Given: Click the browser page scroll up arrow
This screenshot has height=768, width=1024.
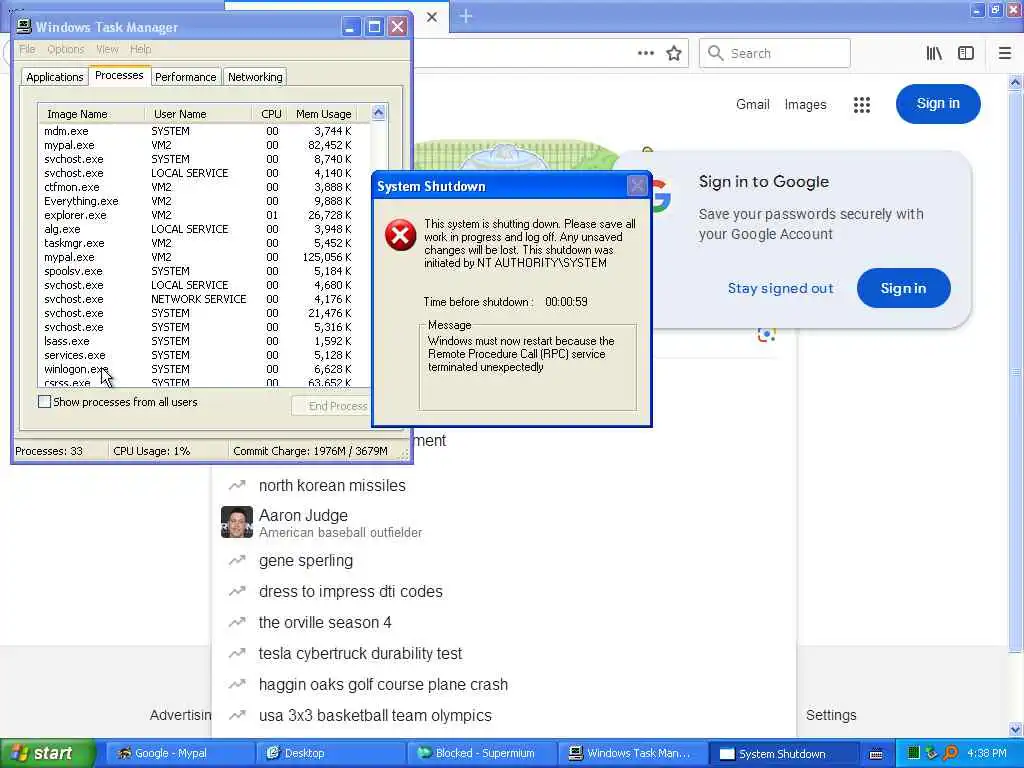Looking at the screenshot, I should [x=1015, y=83].
